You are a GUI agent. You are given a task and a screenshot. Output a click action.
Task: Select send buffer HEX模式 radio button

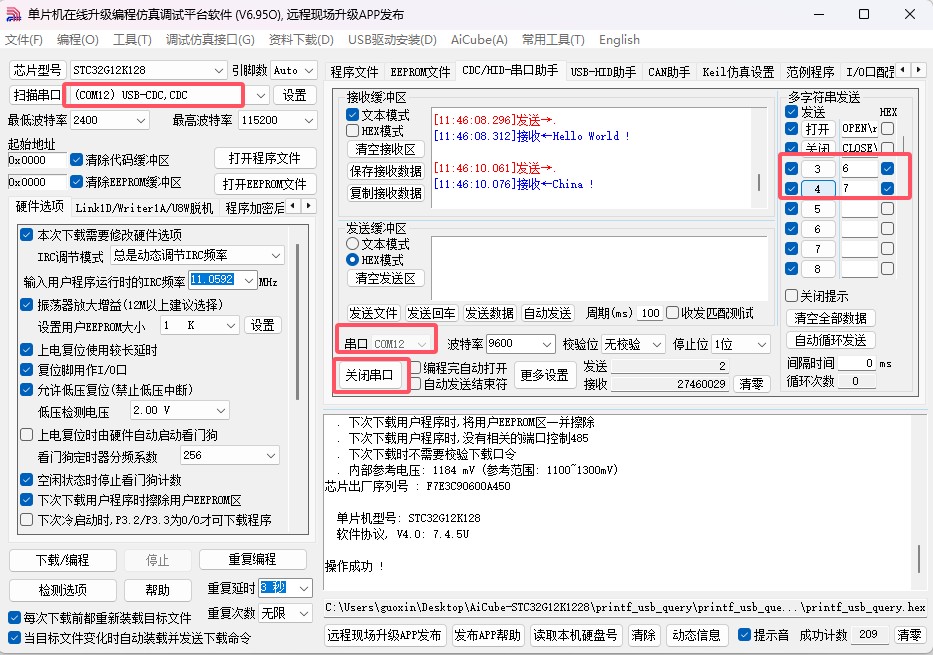[352, 259]
